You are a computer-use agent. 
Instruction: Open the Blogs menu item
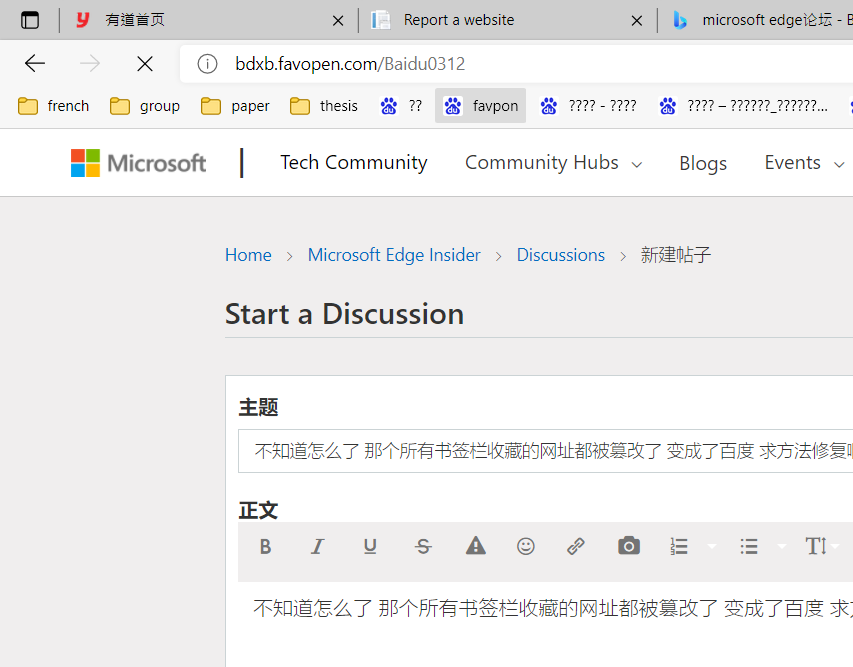[x=703, y=163]
